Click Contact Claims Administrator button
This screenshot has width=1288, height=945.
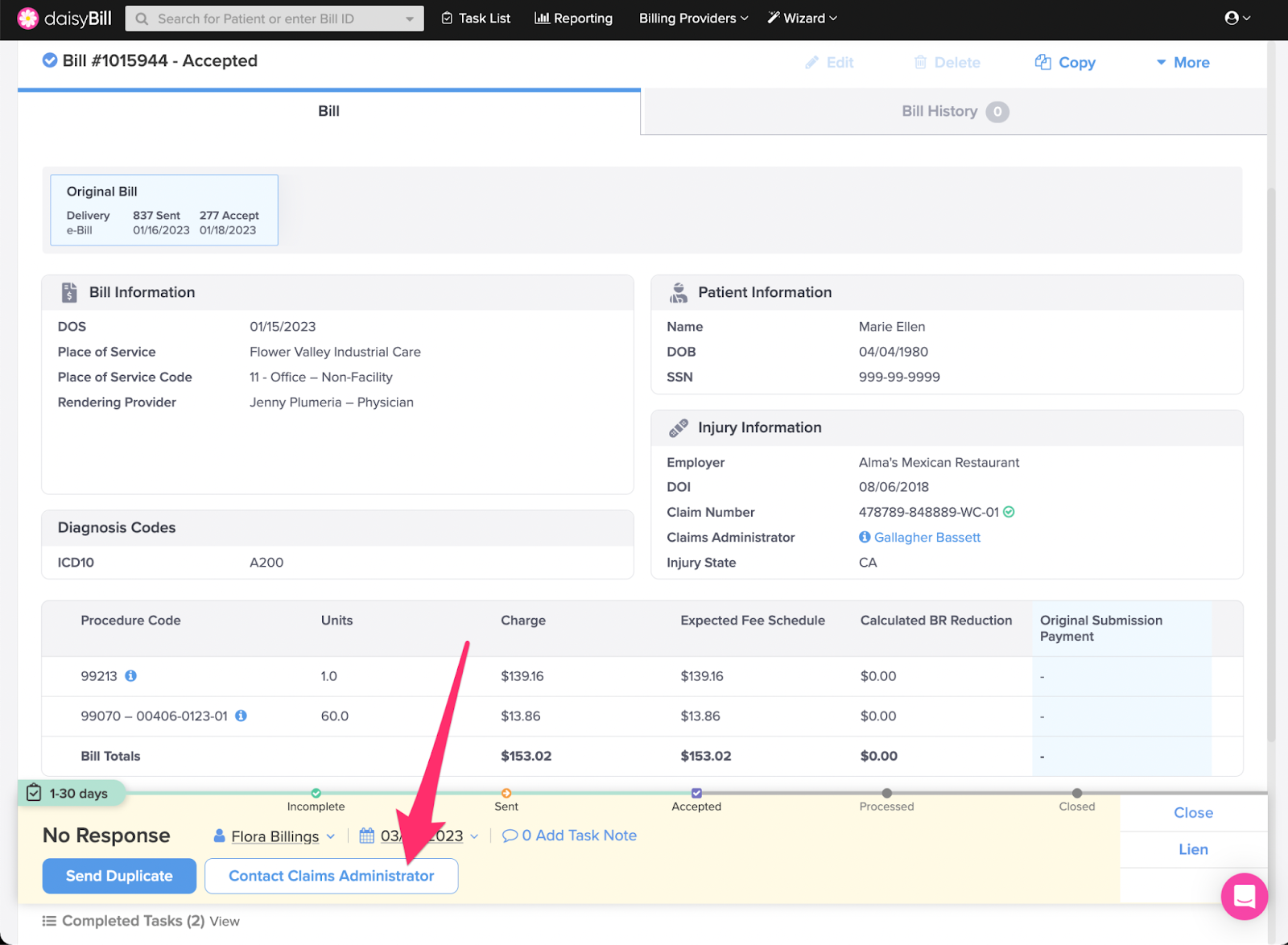[331, 876]
